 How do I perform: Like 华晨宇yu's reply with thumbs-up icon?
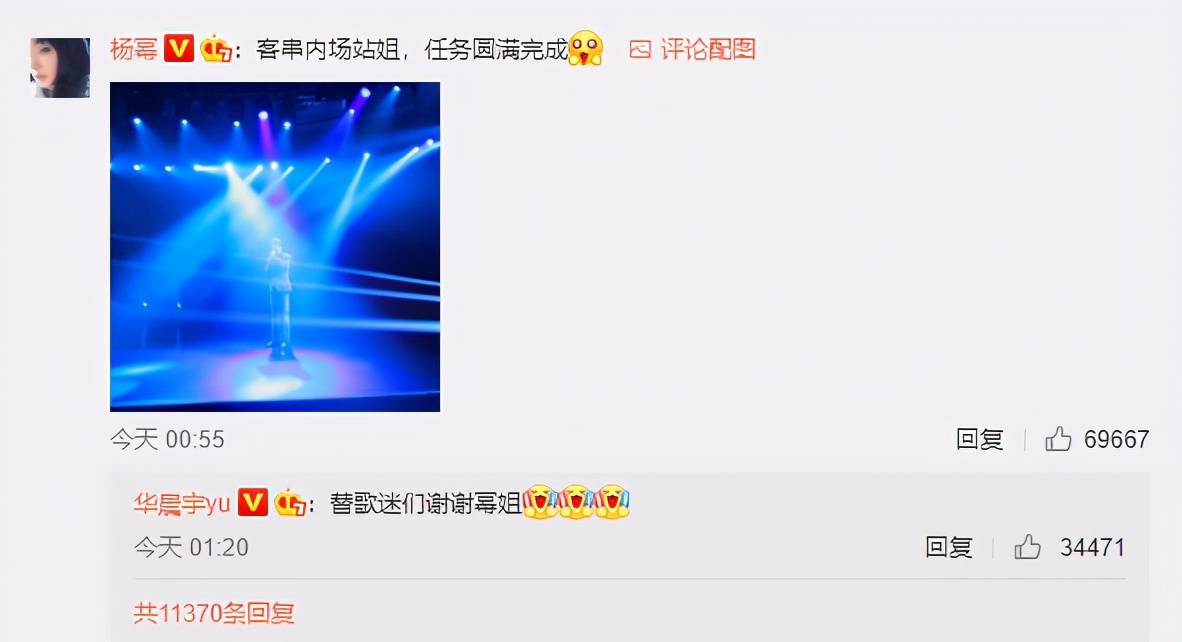1027,546
